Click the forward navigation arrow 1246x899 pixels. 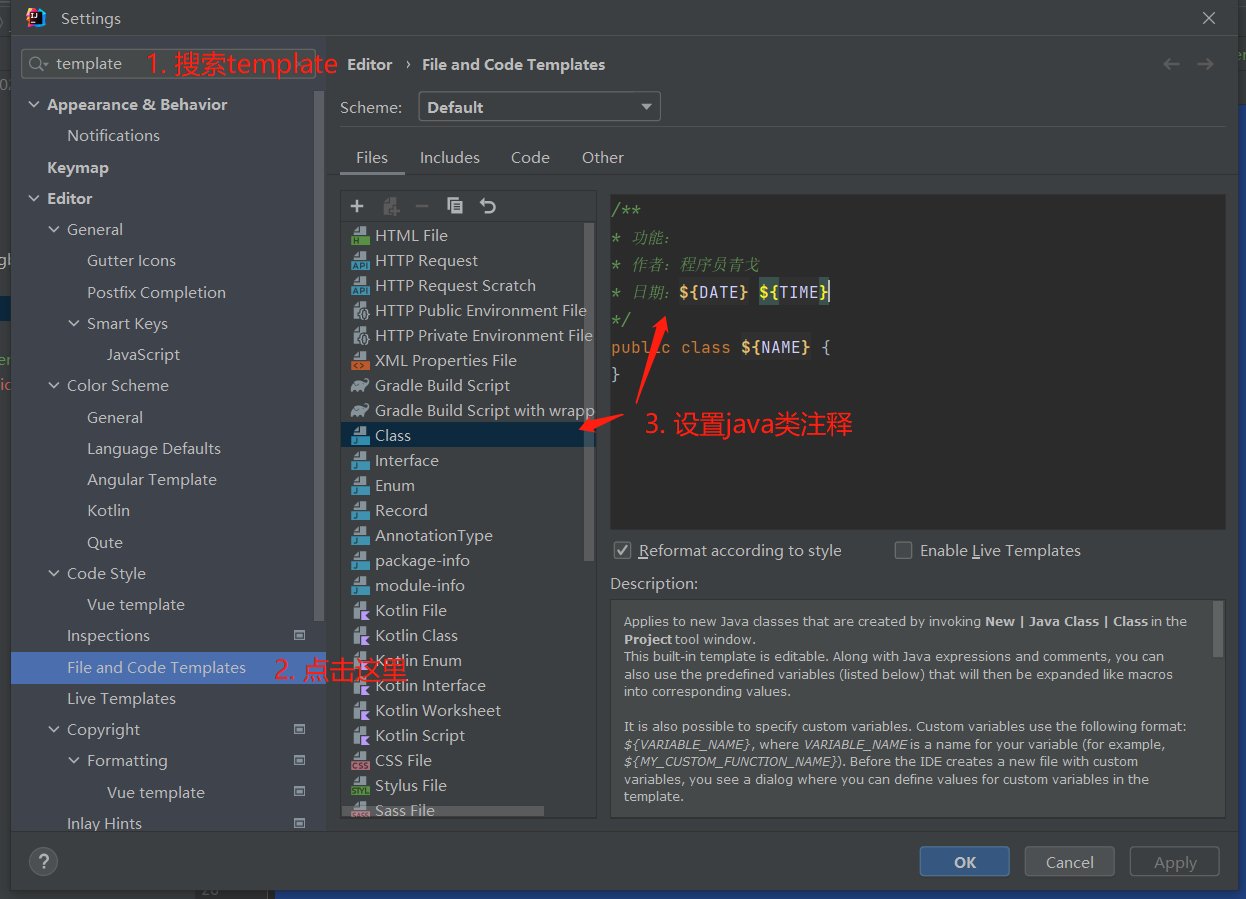[x=1205, y=64]
